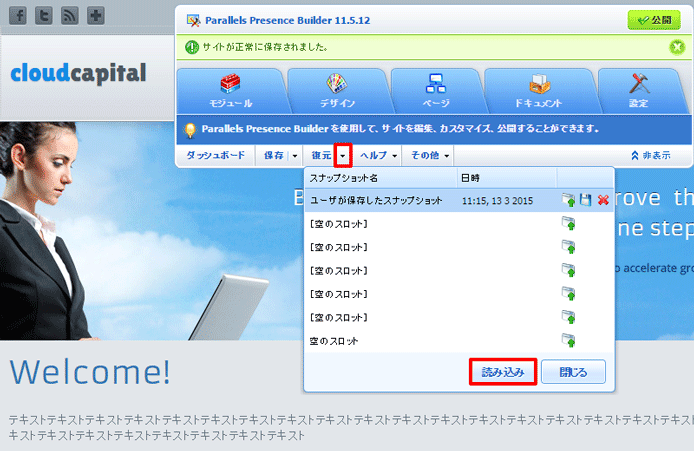This screenshot has height=451, width=694.
Task: Click the plus share icon in header
Action: (x=96, y=17)
